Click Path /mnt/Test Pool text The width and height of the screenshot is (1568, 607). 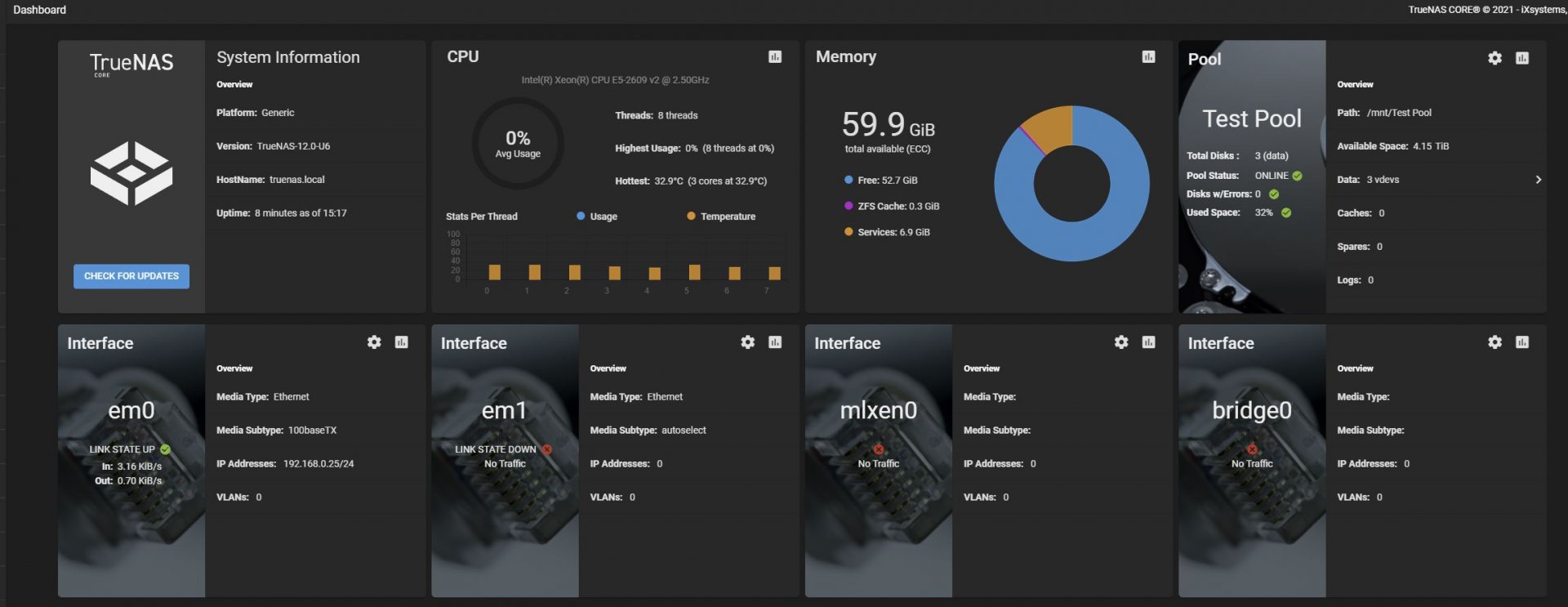[1384, 113]
